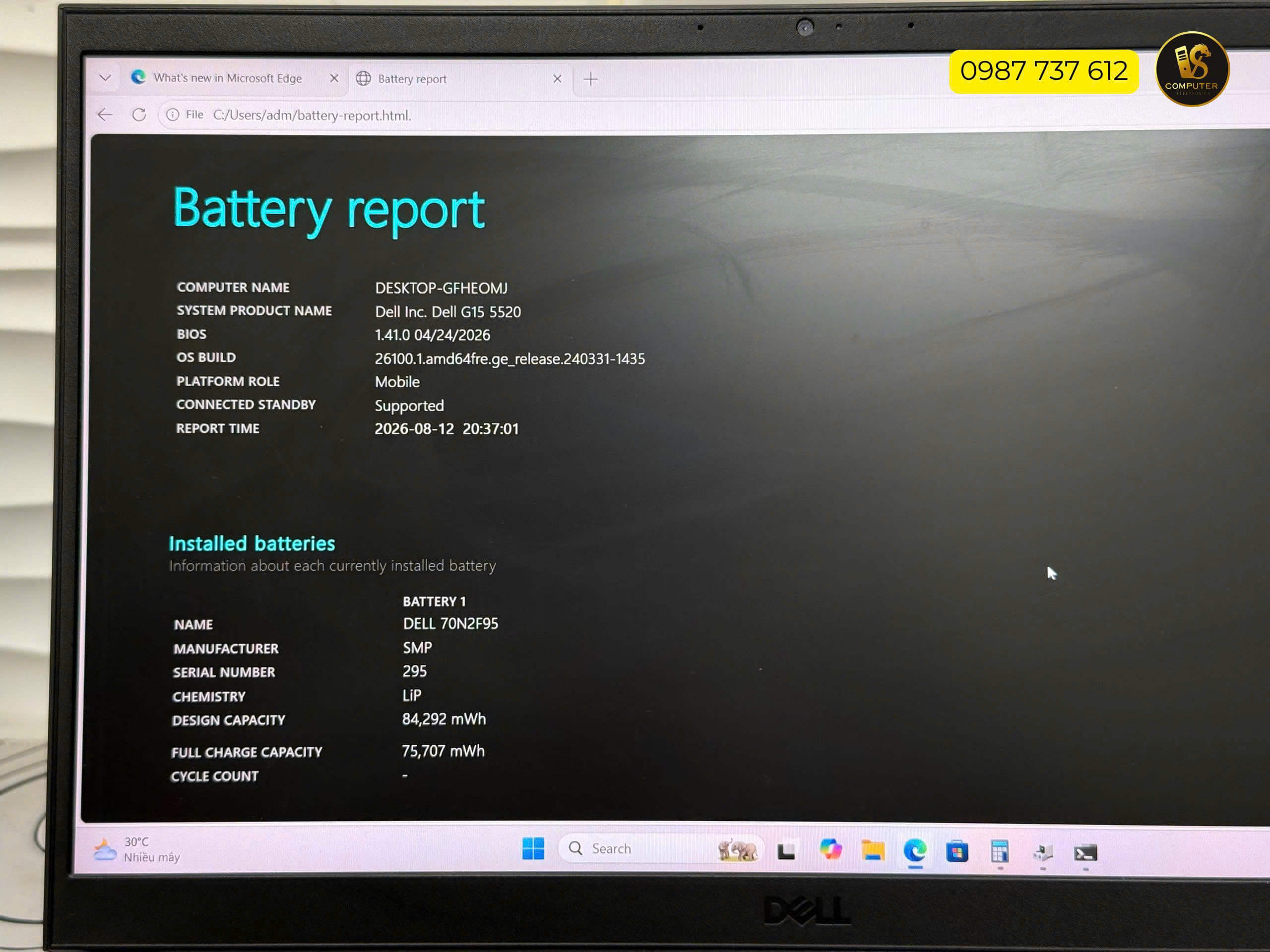Open Task View from the taskbar
Viewport: 1270px width, 952px height.
tap(786, 851)
